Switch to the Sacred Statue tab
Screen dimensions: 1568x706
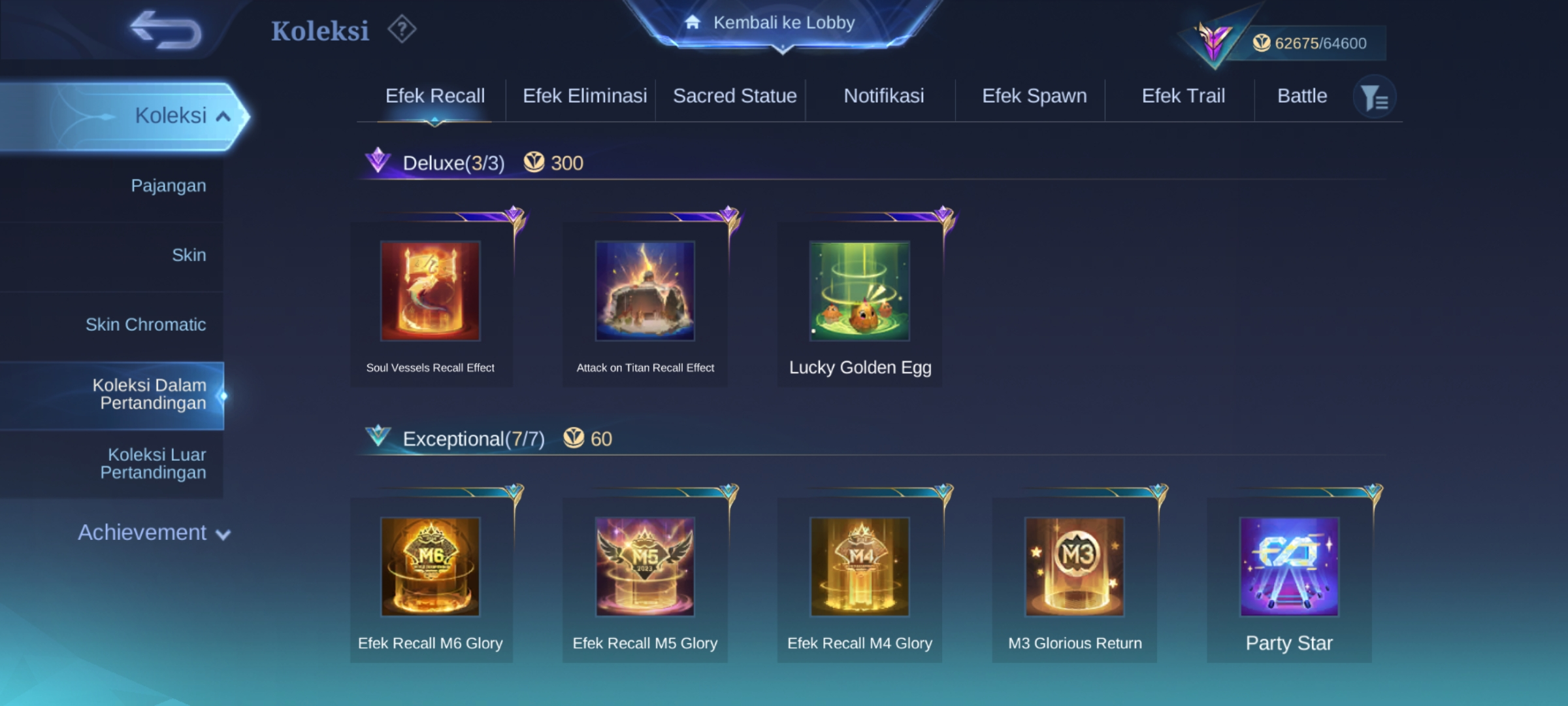(x=734, y=96)
